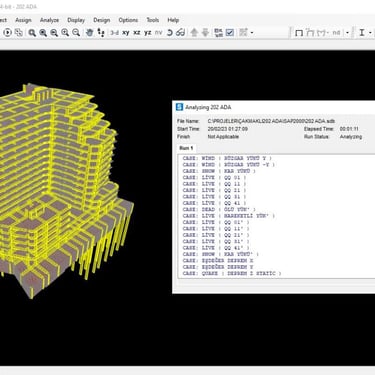Open the Analyze menu
Image resolution: width=375 pixels, height=375 pixels.
coord(49,20)
